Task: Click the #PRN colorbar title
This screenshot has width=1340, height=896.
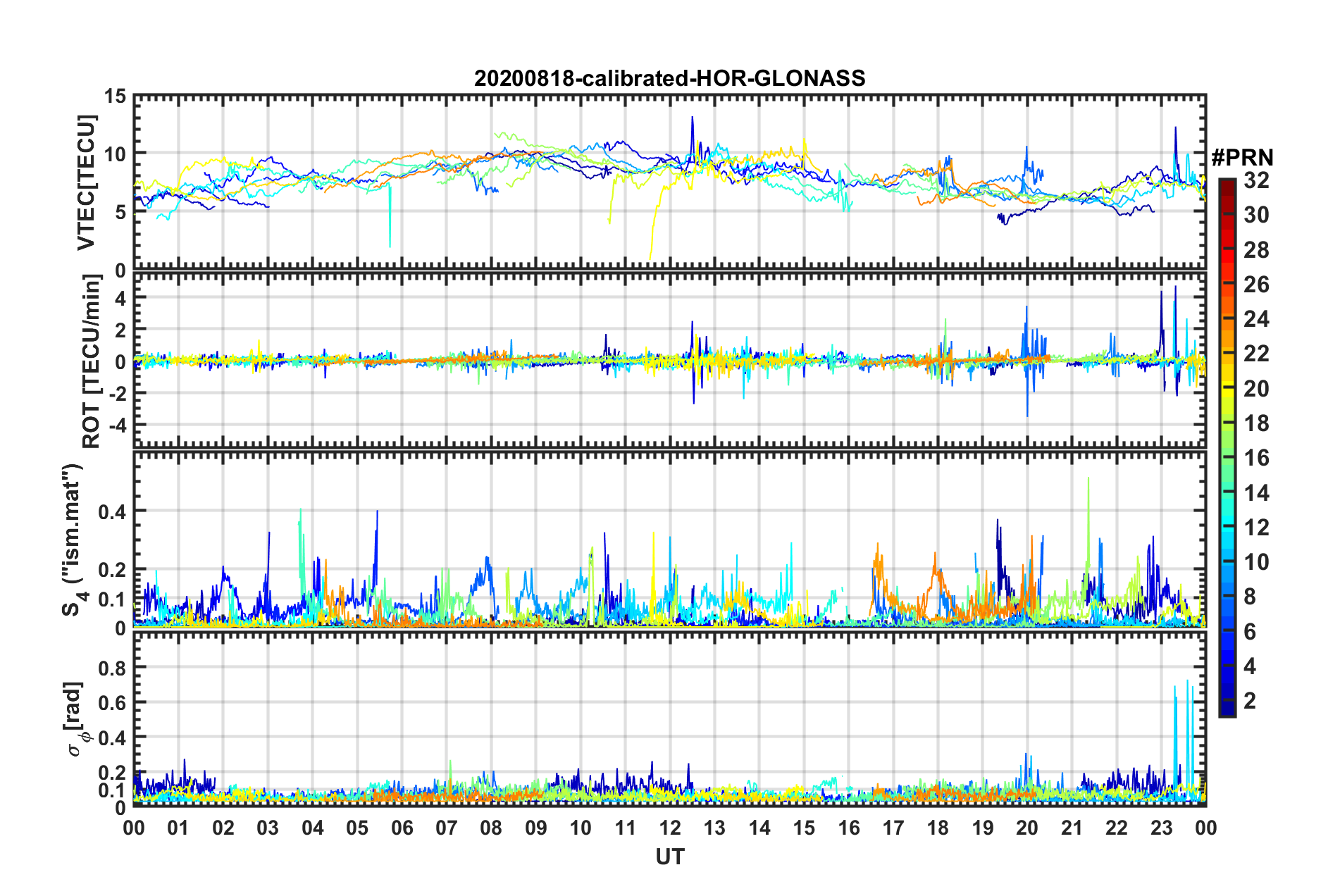Action: point(1242,158)
